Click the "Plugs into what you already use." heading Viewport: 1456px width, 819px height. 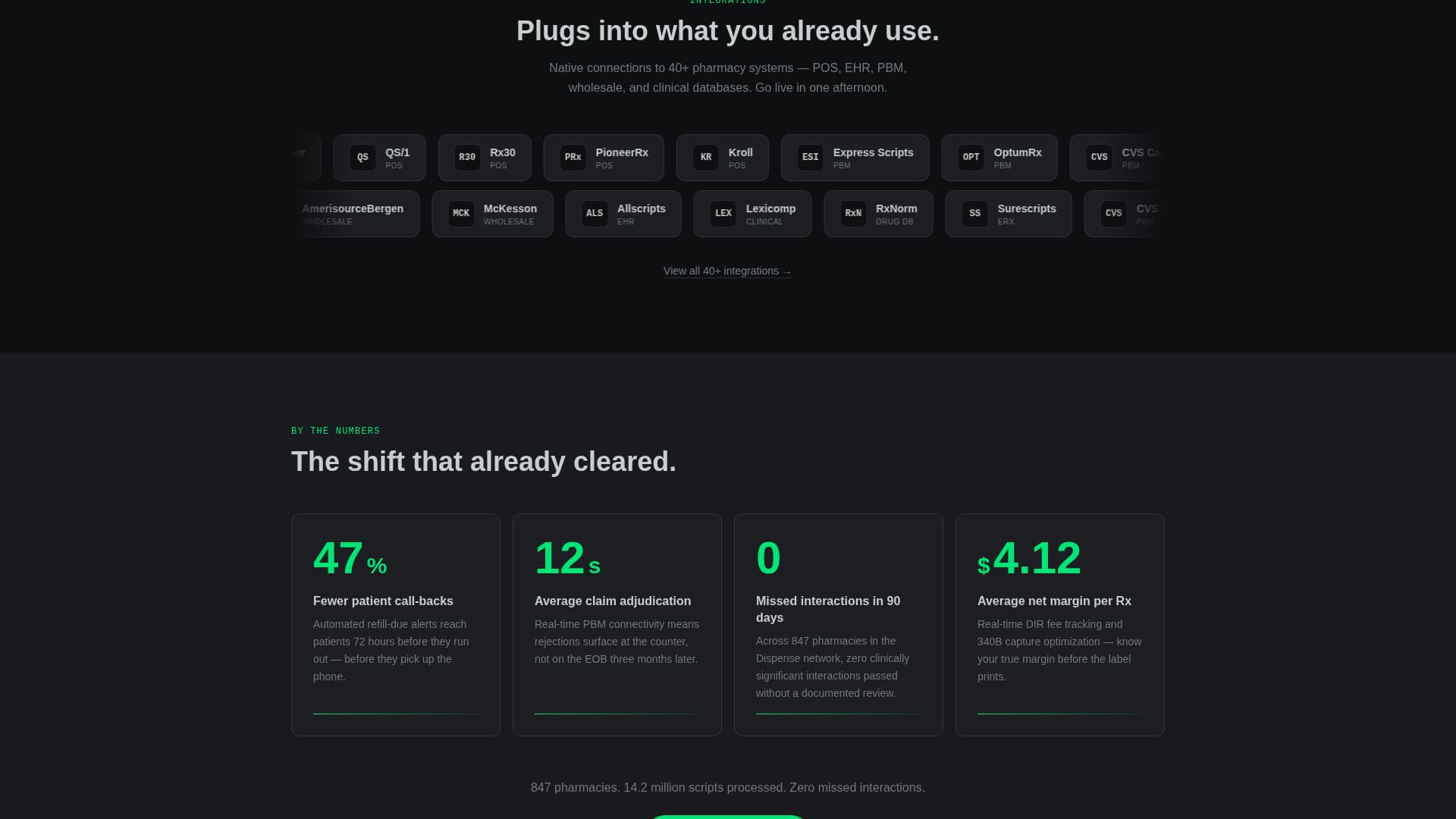pos(728,31)
